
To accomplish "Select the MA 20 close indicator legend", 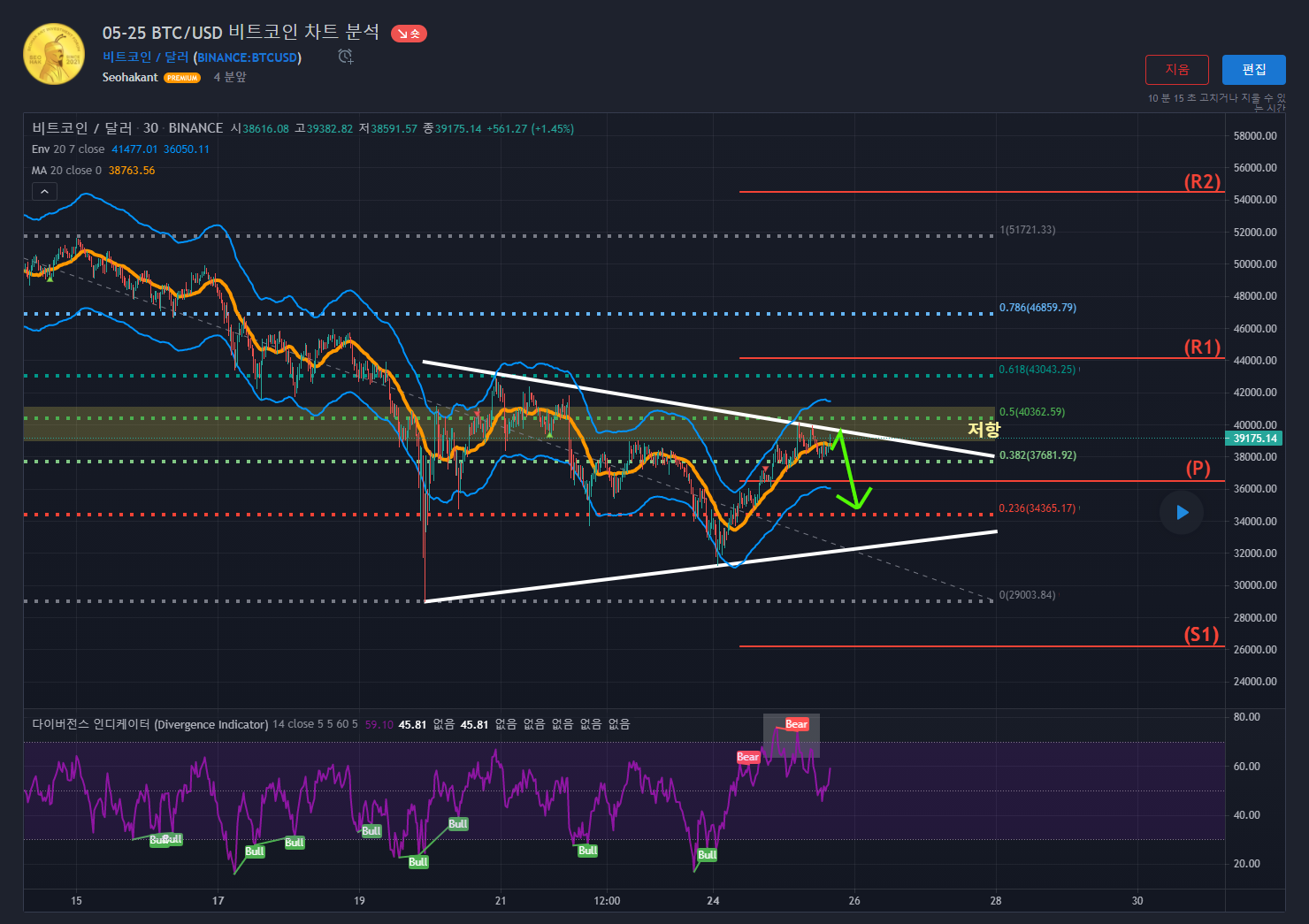I will point(66,171).
